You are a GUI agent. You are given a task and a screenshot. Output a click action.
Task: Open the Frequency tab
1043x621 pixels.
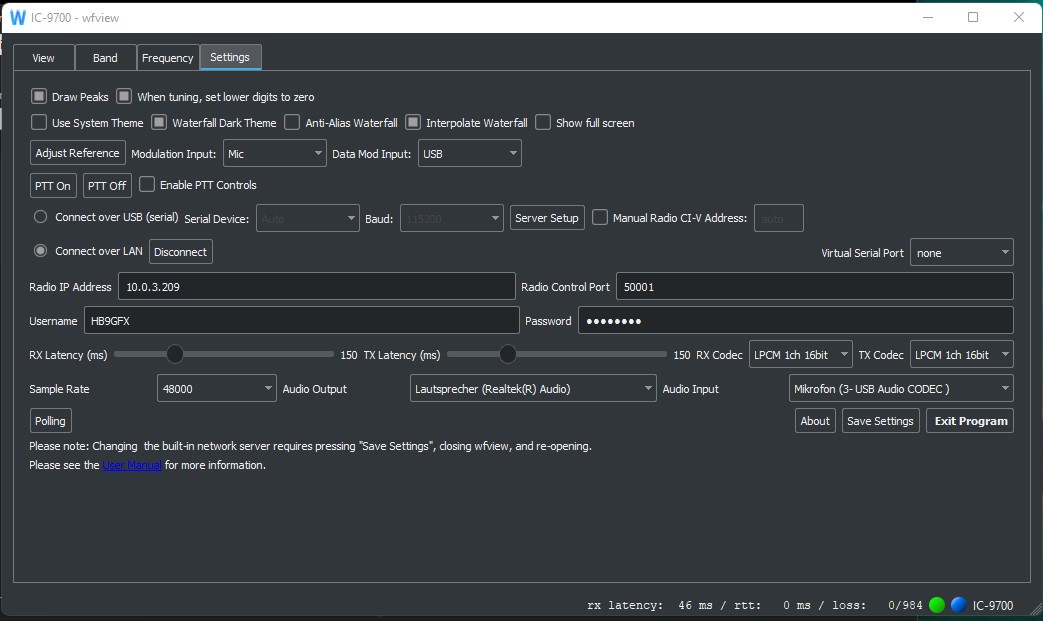pos(167,58)
